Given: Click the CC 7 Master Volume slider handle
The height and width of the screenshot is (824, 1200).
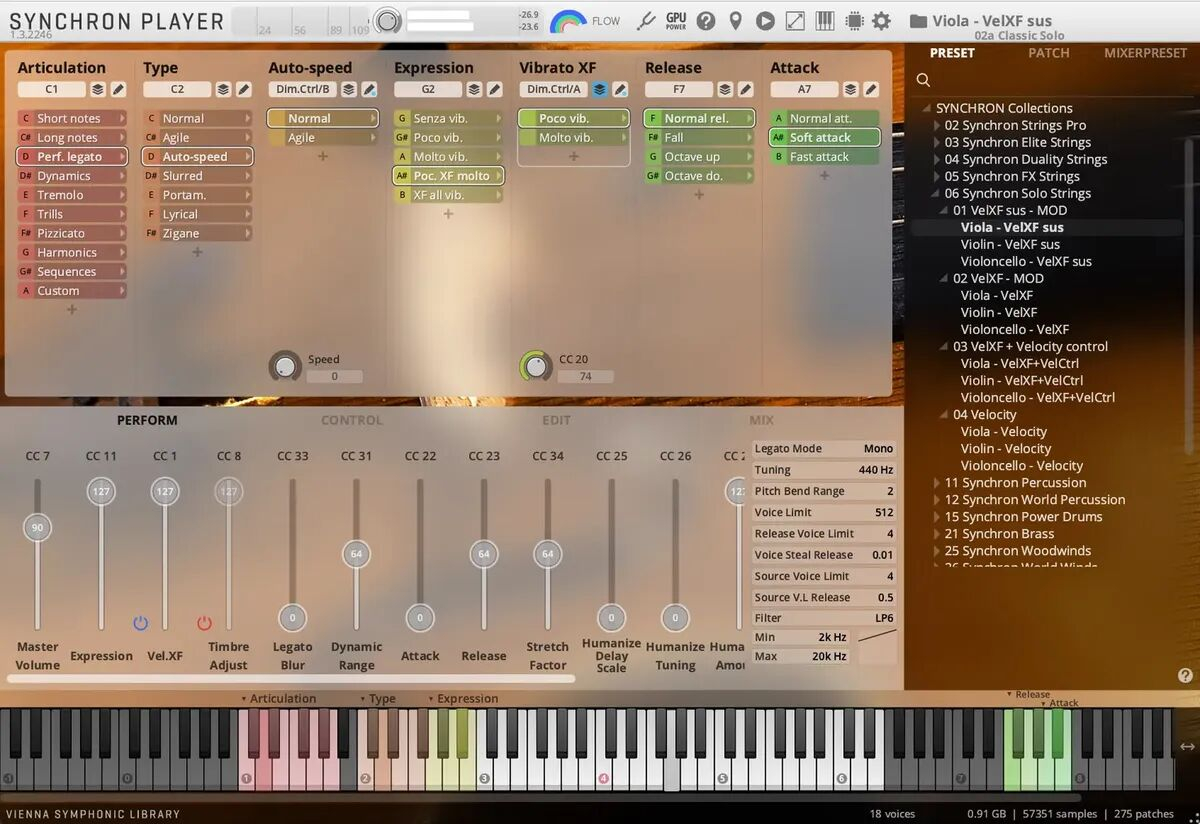Looking at the screenshot, I should [38, 528].
